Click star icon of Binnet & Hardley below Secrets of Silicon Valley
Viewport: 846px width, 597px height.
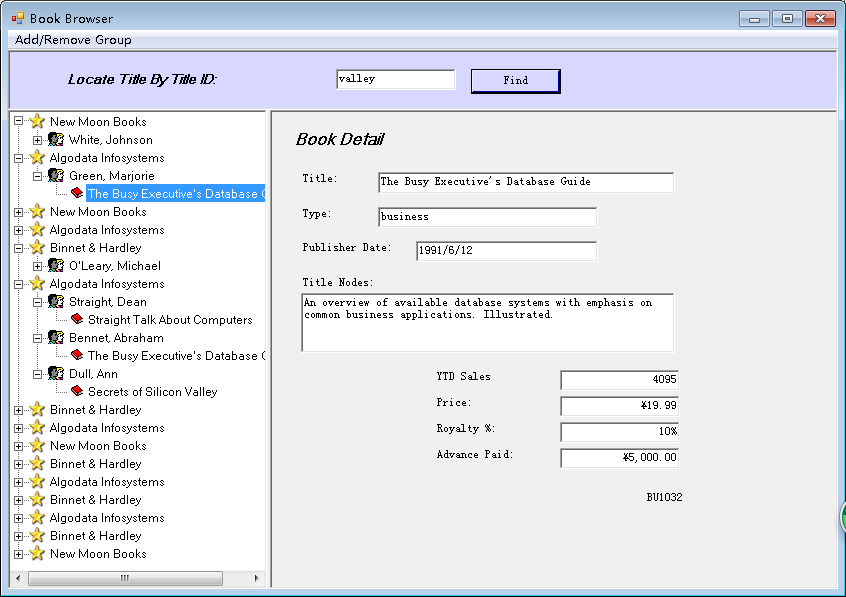(37, 410)
